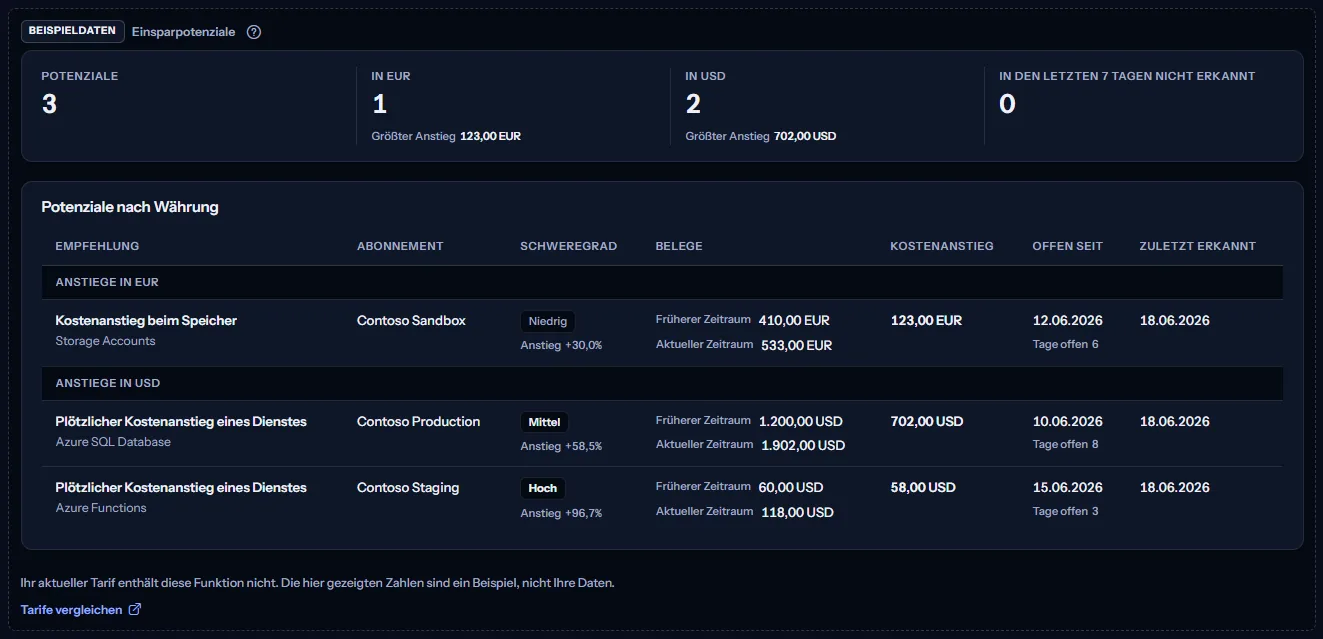Screen dimensions: 1323x639
Task: Select the Hoch severity badge
Action: coord(543,488)
